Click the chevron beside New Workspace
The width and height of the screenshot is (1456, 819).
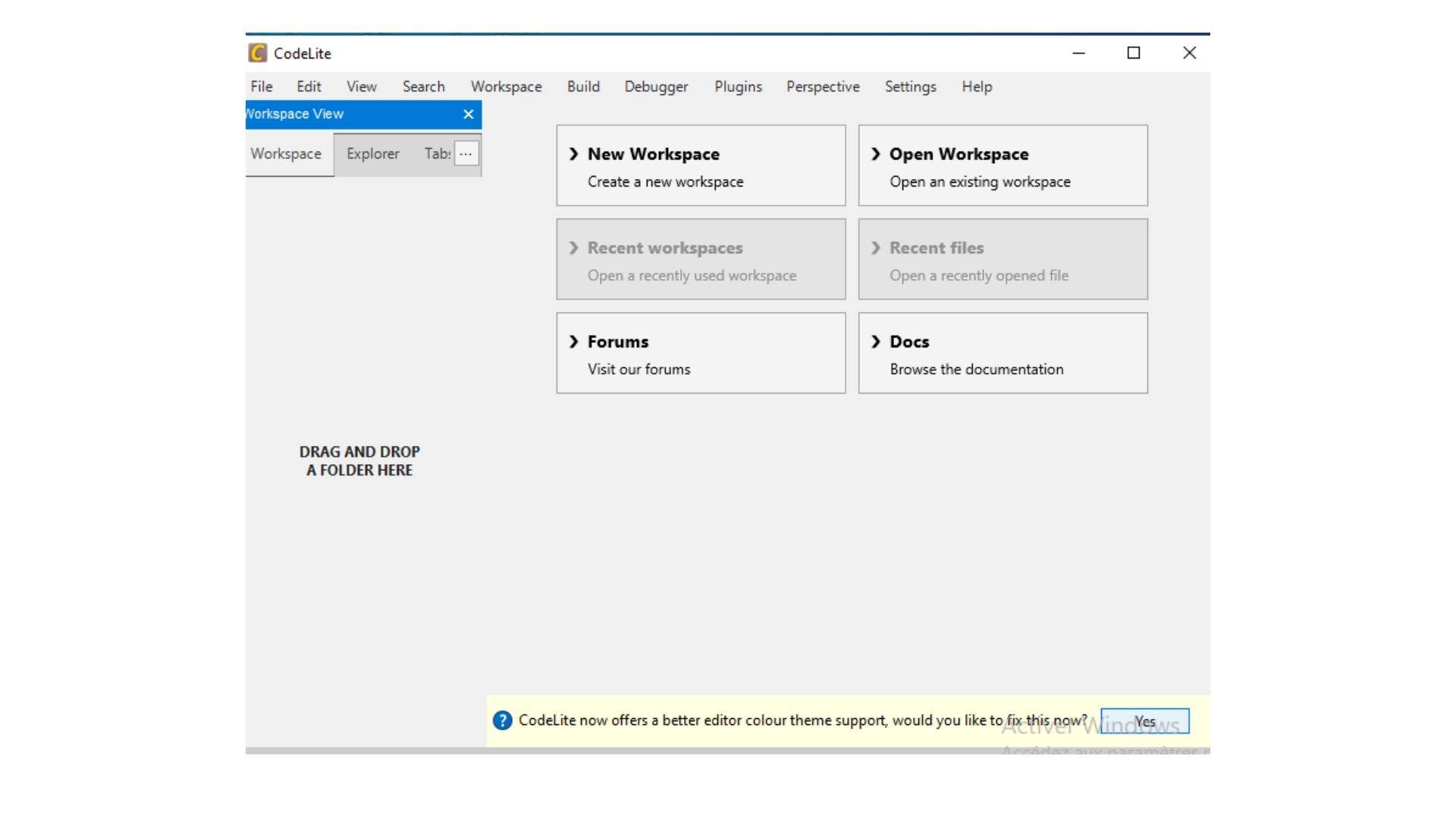click(574, 154)
